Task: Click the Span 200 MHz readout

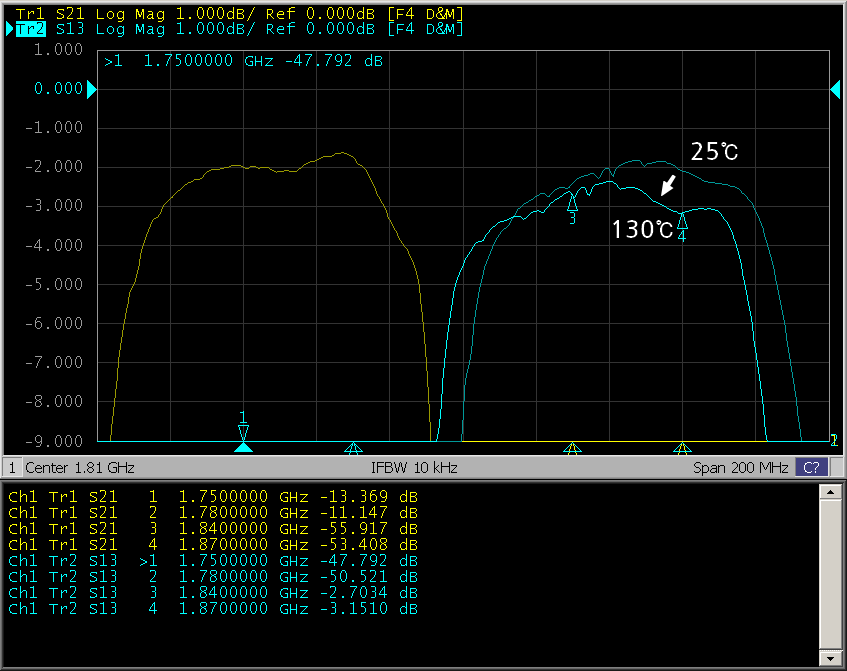Action: click(741, 467)
